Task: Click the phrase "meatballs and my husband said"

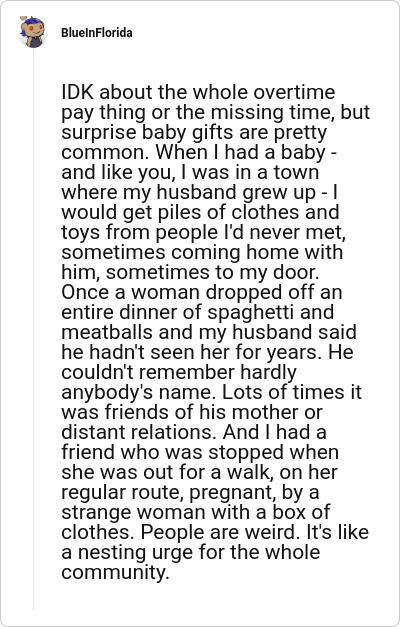Action: point(208,332)
